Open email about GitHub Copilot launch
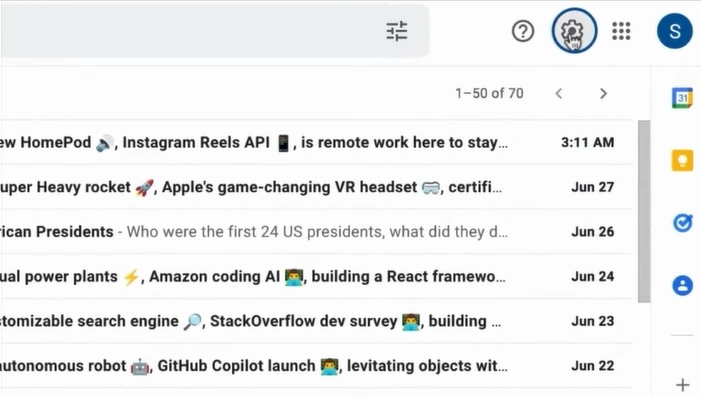This screenshot has height=397, width=701. 317,366
